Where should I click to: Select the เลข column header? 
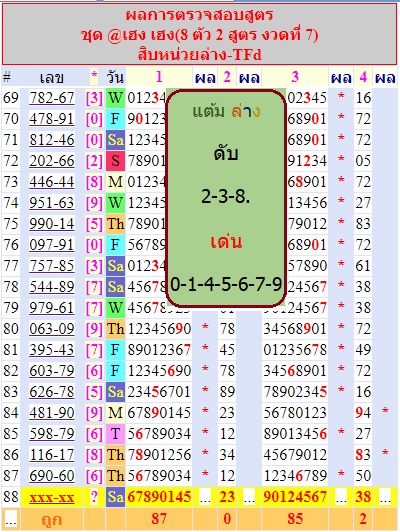click(x=52, y=78)
